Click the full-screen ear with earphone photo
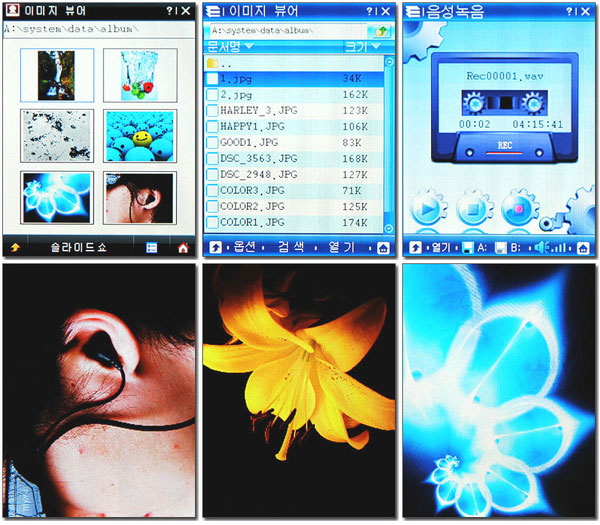Viewport: 600px width, 525px height. click(x=99, y=391)
